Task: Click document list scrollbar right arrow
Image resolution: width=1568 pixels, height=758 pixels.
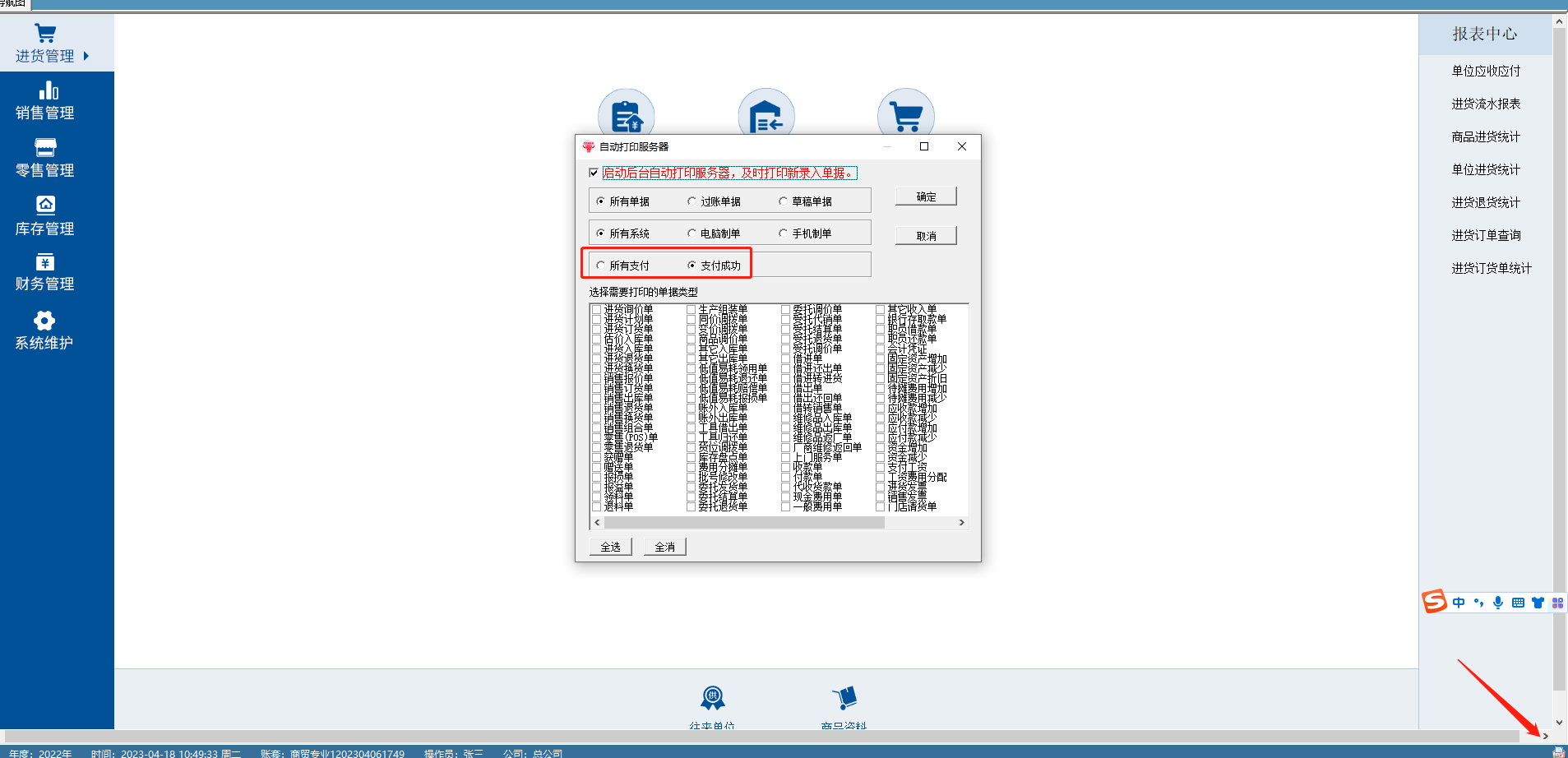Action: coord(961,523)
